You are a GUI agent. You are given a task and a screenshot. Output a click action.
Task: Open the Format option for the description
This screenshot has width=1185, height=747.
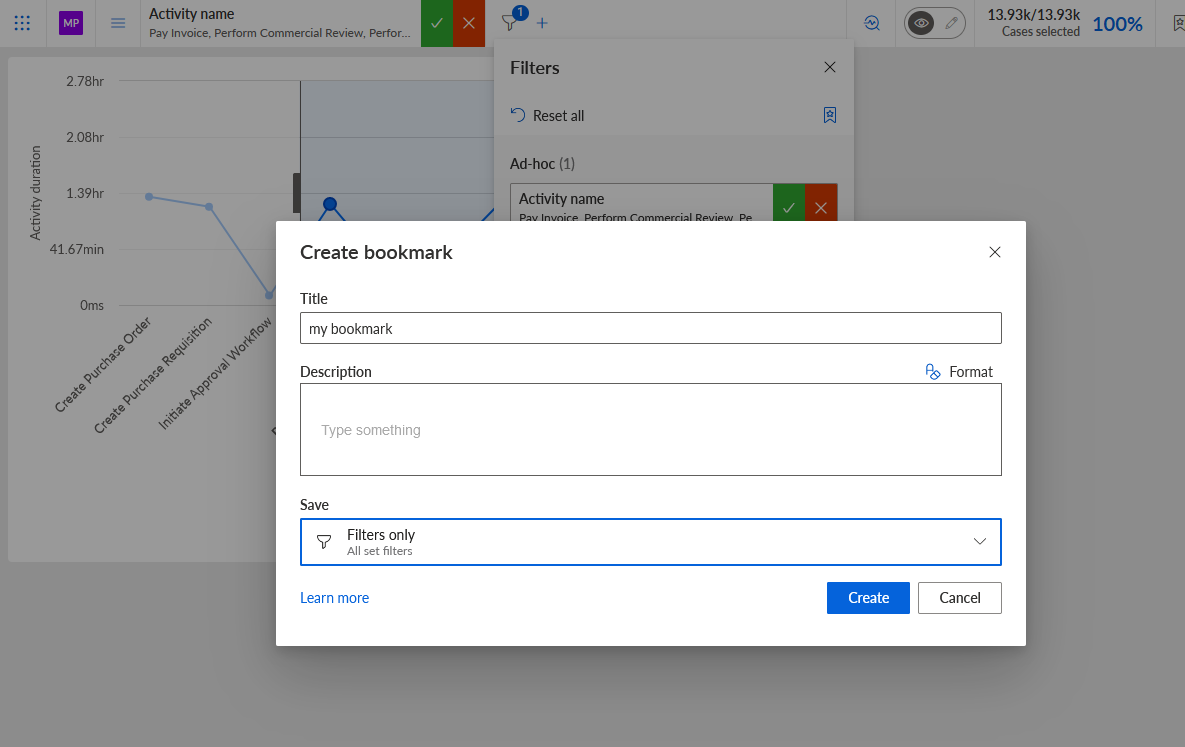pos(960,372)
